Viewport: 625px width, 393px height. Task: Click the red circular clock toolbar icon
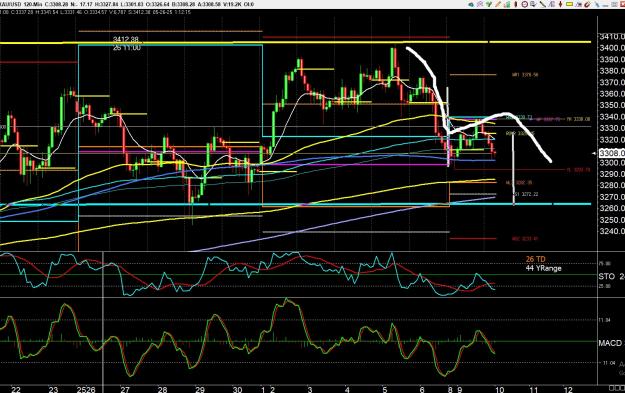(x=525, y=4)
